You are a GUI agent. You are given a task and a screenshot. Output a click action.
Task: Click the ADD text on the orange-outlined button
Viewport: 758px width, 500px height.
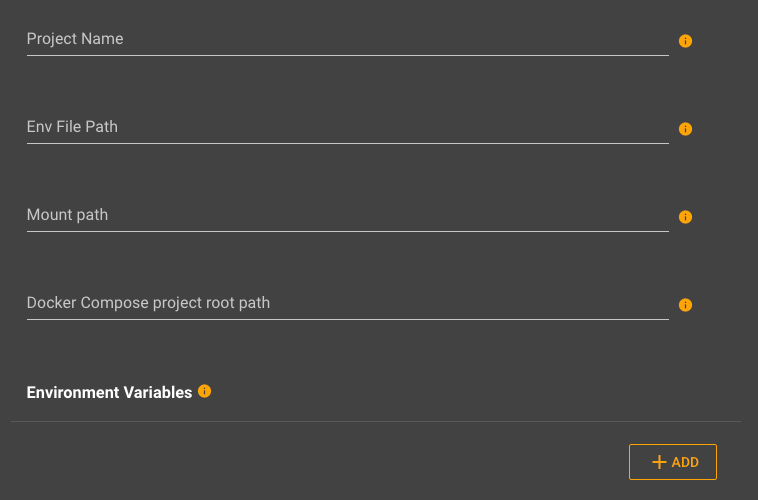pyautogui.click(x=685, y=462)
